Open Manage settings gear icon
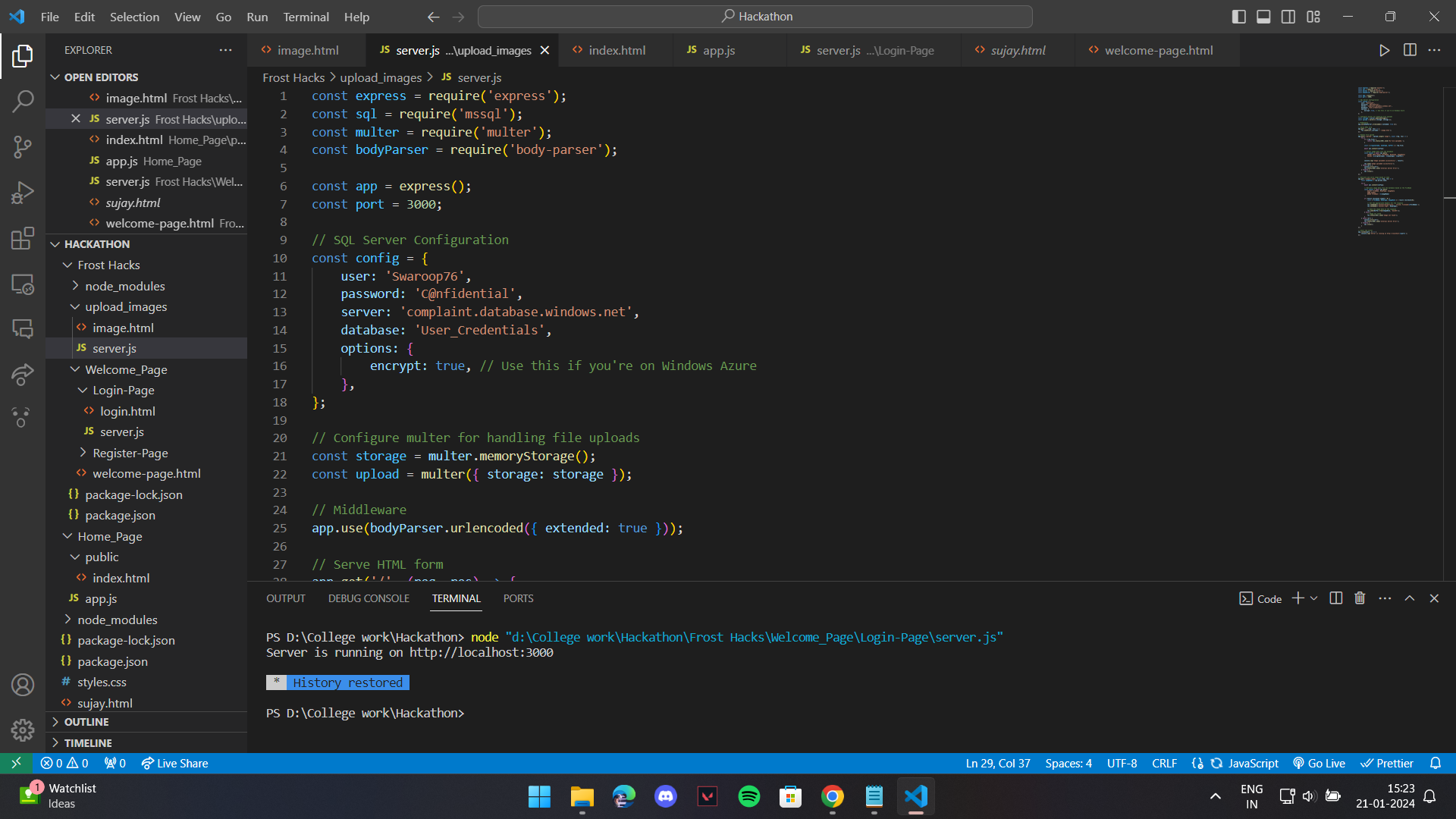Screen dimensions: 1456x819 23,730
